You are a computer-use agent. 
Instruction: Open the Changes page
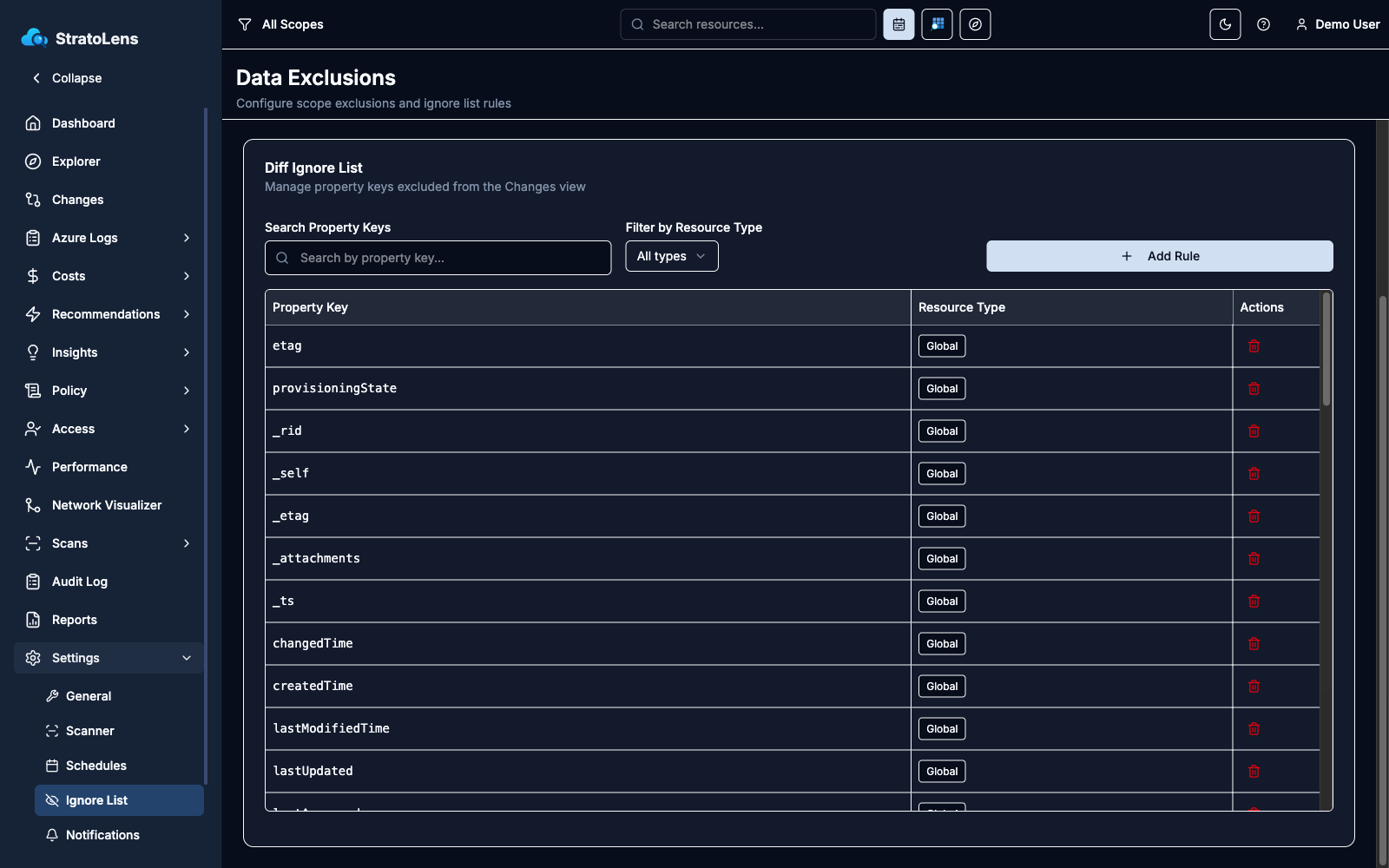[x=109, y=200]
